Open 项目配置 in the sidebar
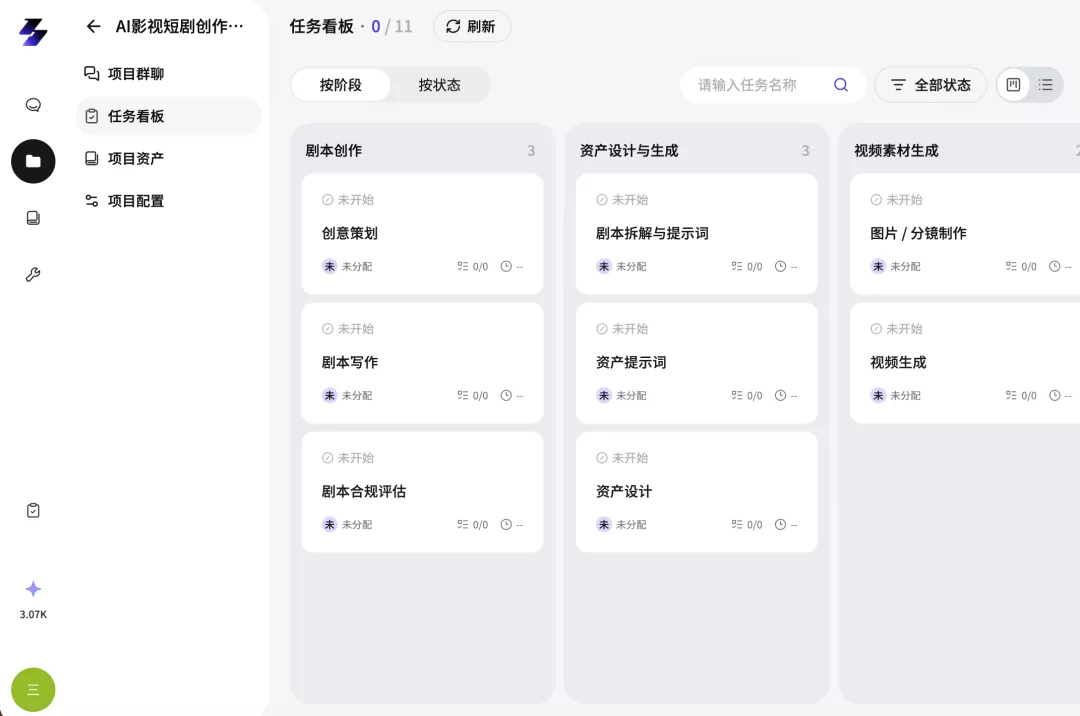Viewport: 1080px width, 716px height. click(168, 201)
